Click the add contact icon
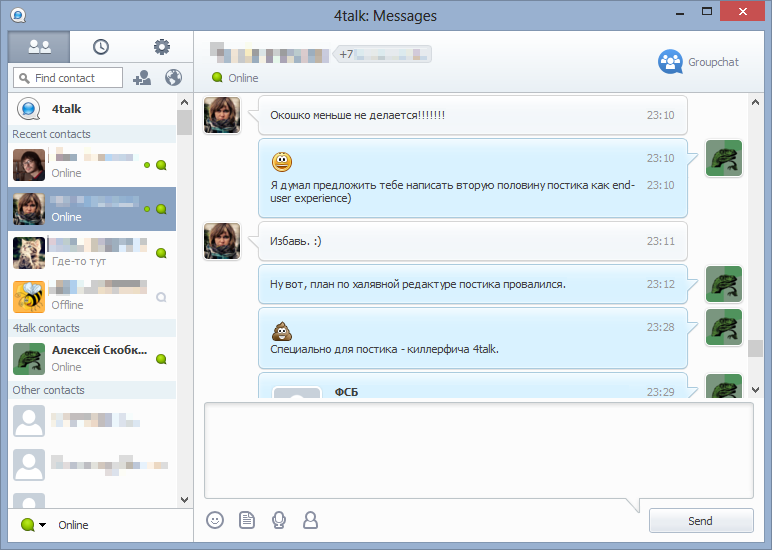The width and height of the screenshot is (772, 550). pyautogui.click(x=142, y=78)
